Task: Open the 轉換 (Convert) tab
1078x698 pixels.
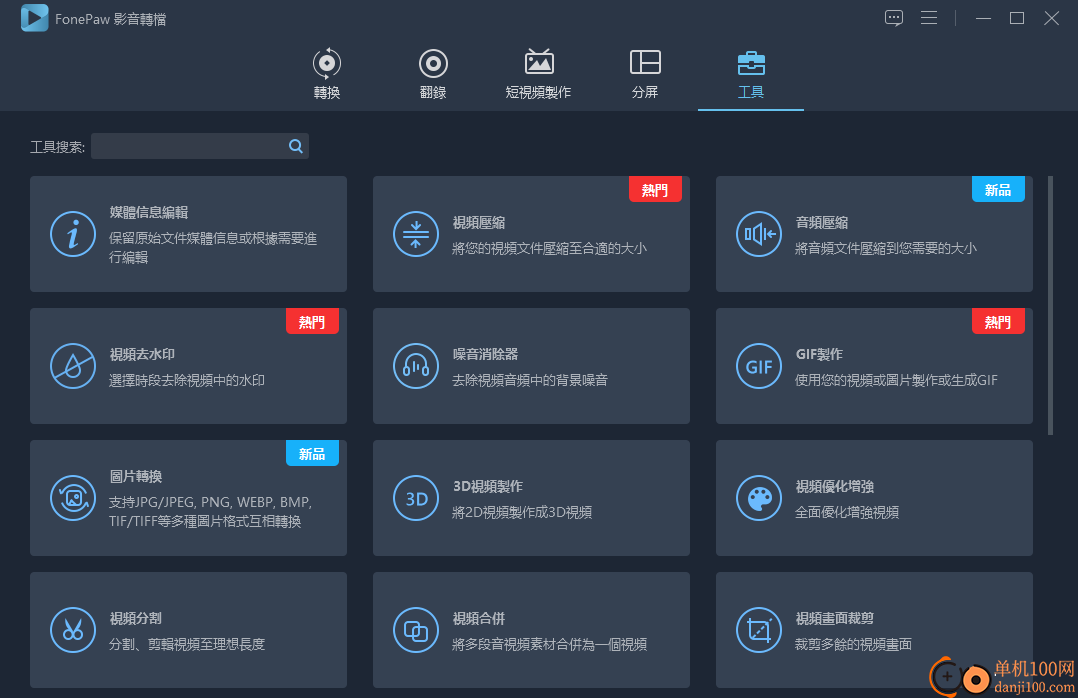Action: 327,74
